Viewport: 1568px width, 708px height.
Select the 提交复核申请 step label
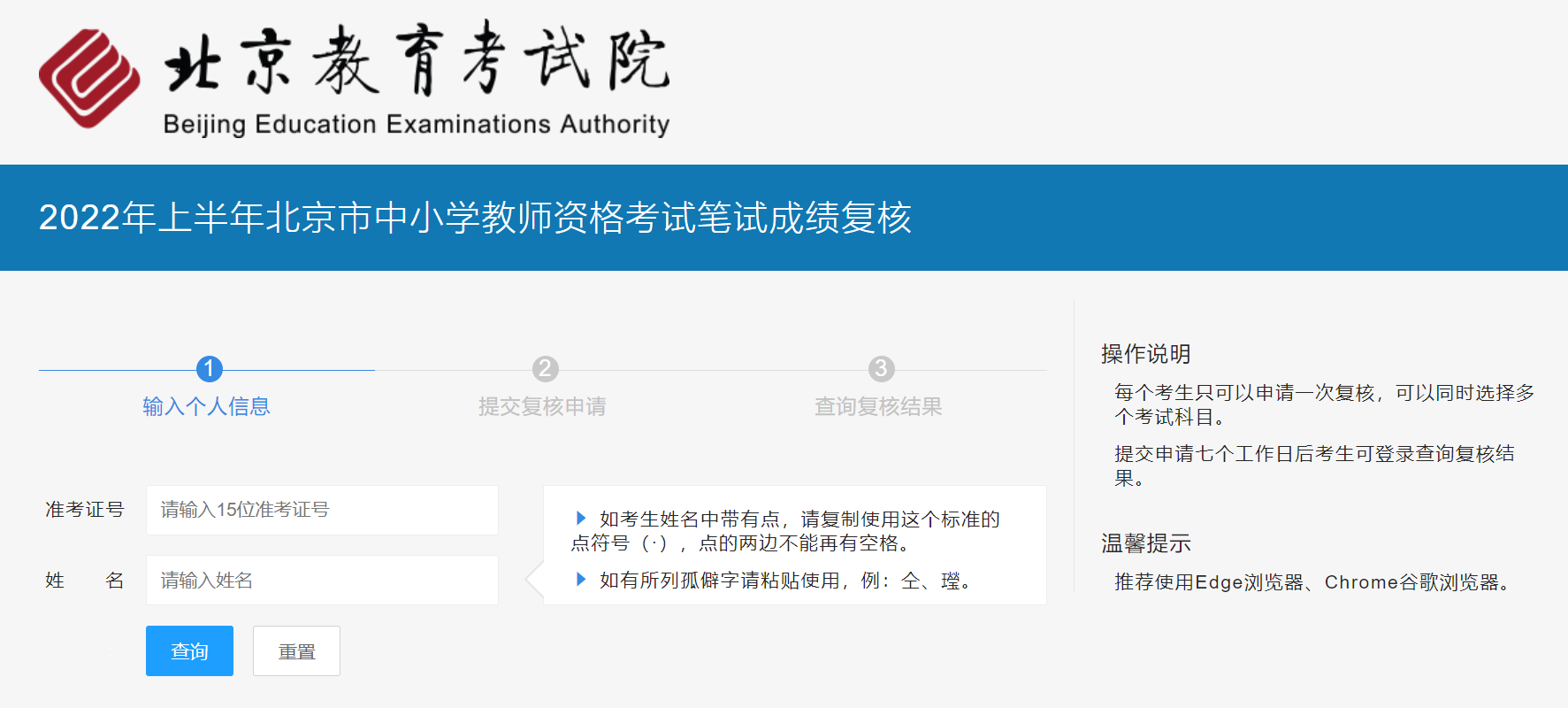tap(542, 406)
